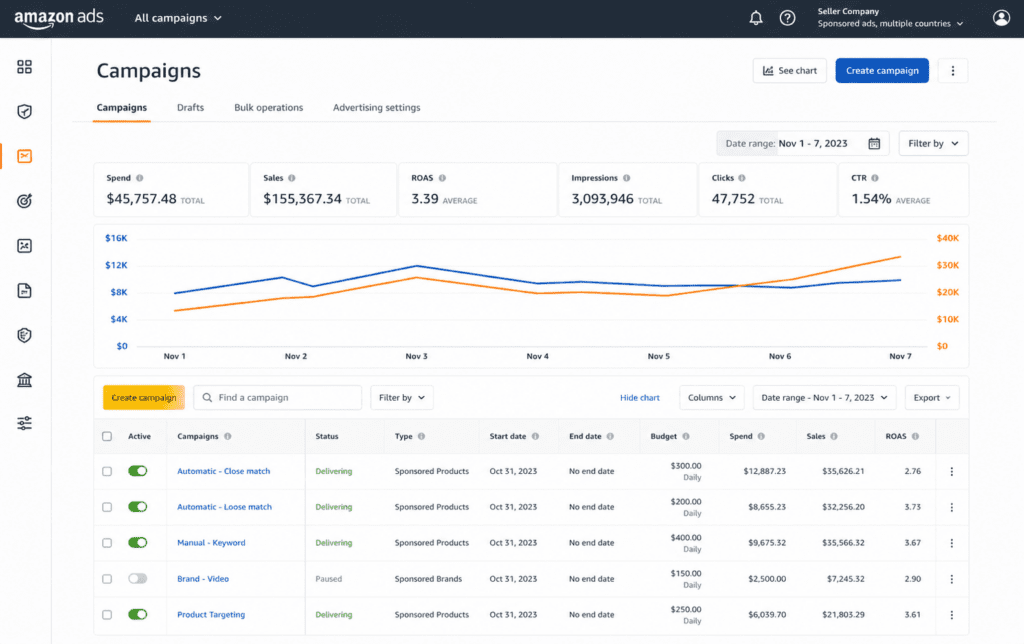This screenshot has width=1024, height=644.
Task: Turn off Product Targeting campaign toggle
Action: [138, 615]
